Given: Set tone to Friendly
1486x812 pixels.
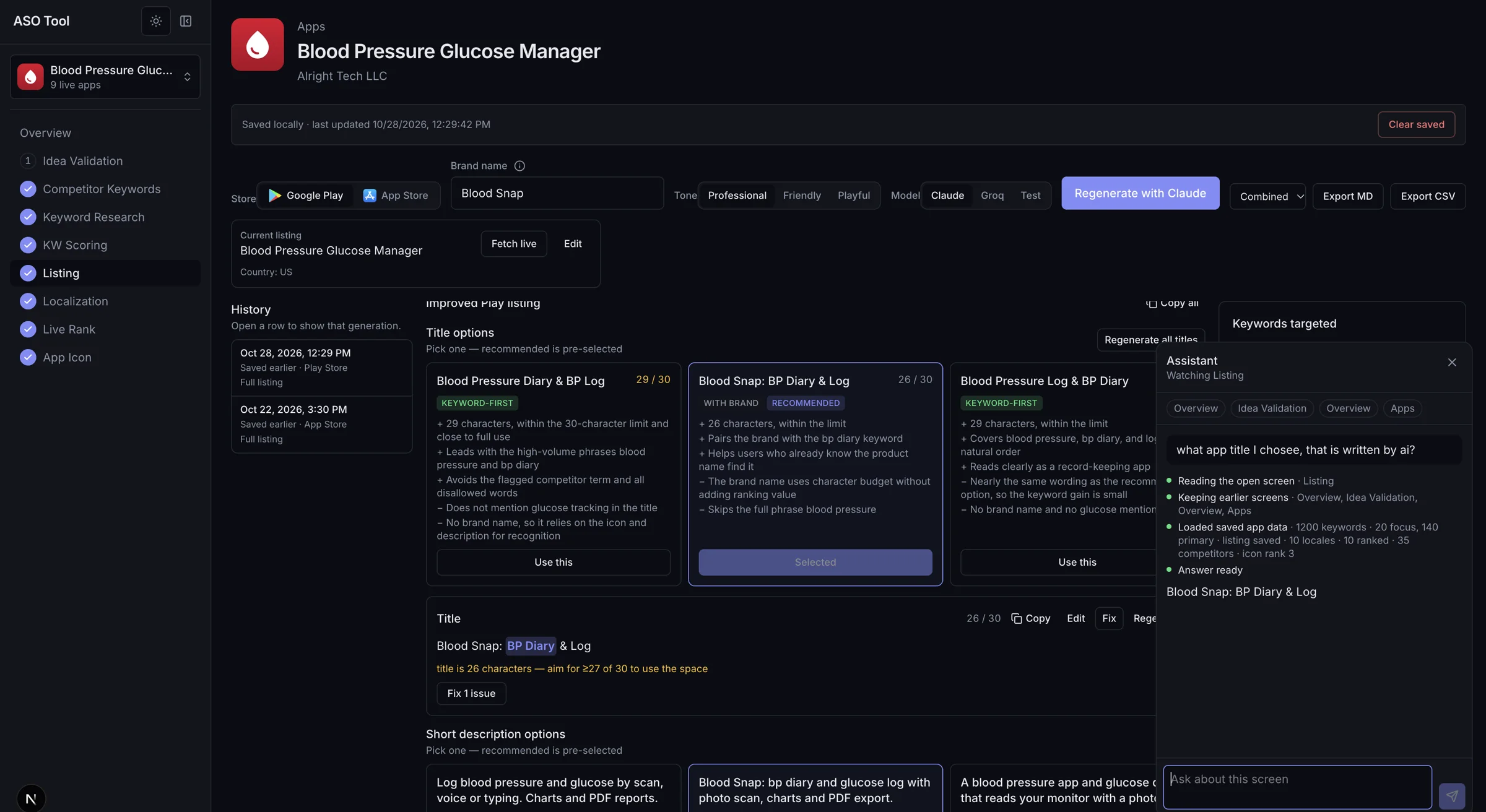Looking at the screenshot, I should 802,196.
